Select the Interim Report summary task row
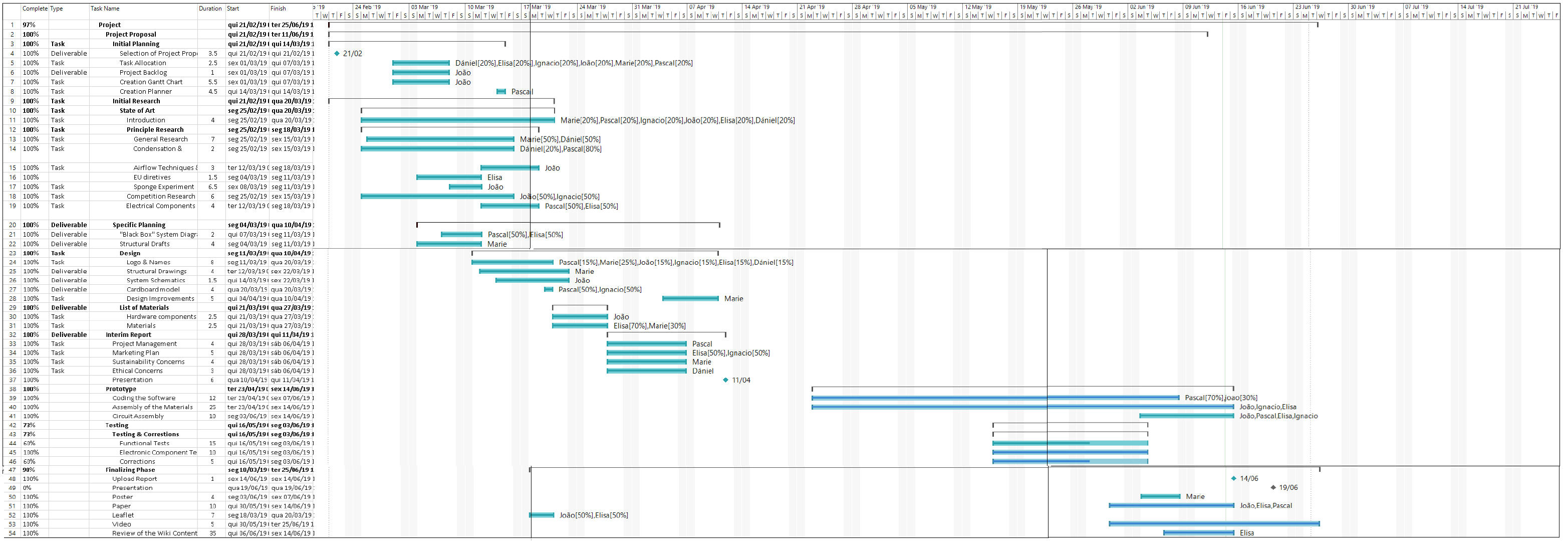 click(x=128, y=335)
